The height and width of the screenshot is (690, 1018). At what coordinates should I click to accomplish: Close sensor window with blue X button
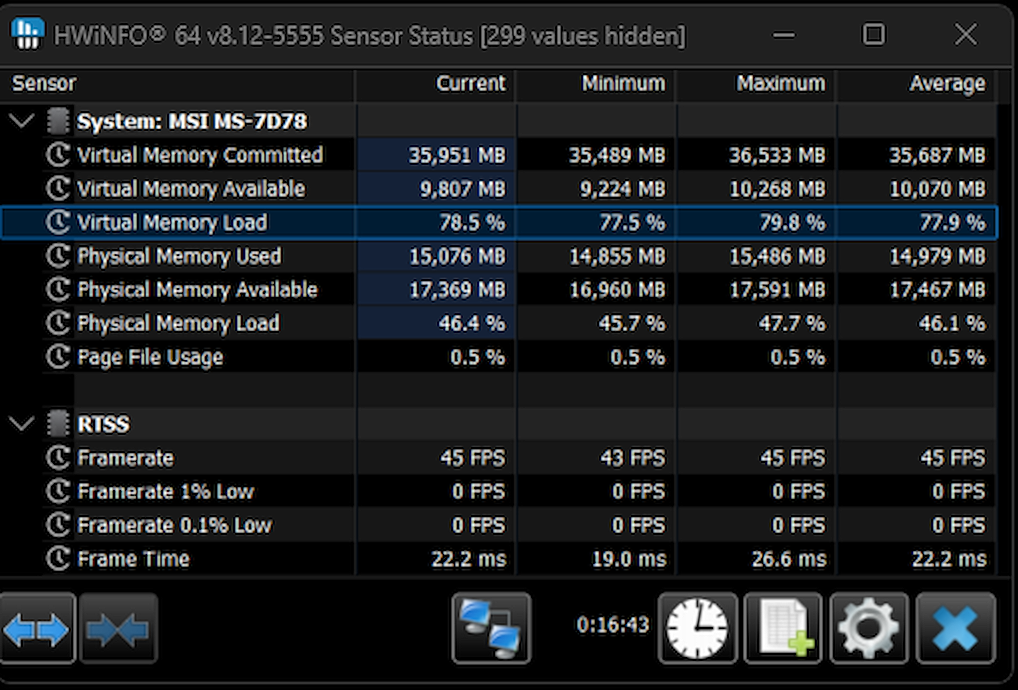coord(955,628)
